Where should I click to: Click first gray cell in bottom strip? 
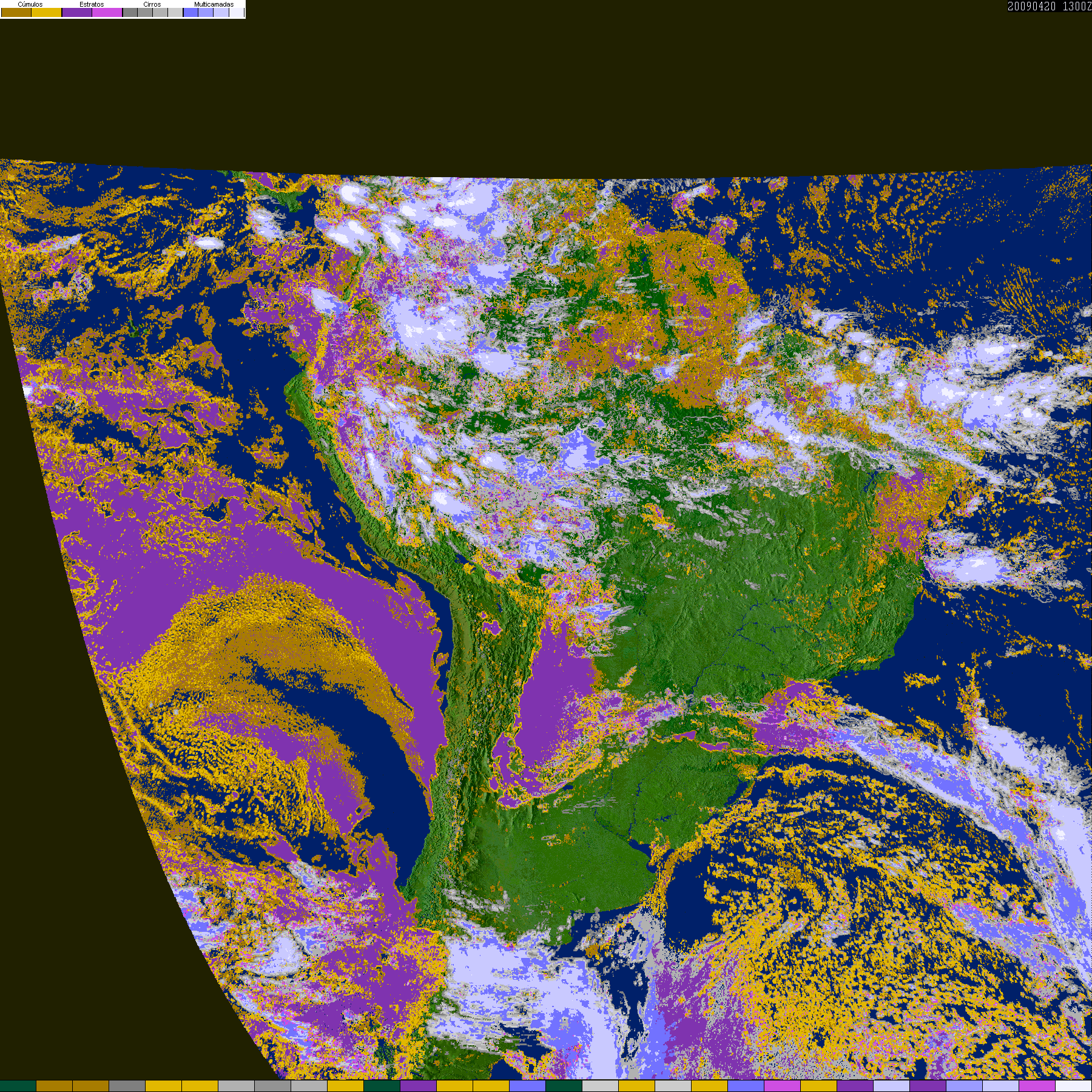point(127,1086)
